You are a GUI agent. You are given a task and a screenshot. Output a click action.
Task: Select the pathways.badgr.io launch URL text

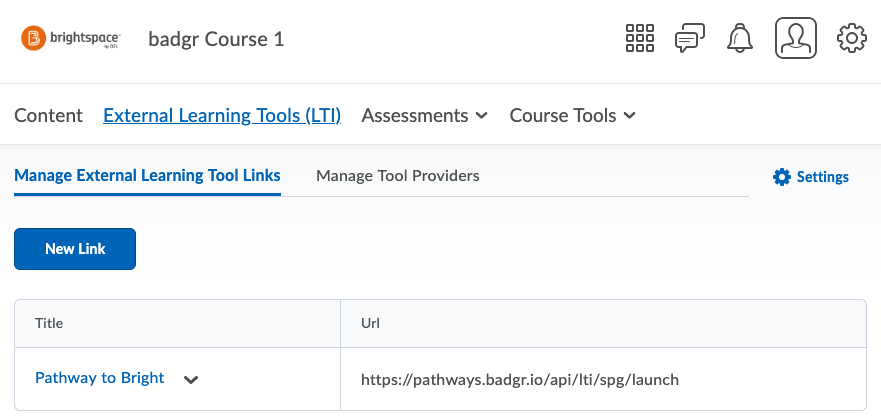(x=520, y=380)
